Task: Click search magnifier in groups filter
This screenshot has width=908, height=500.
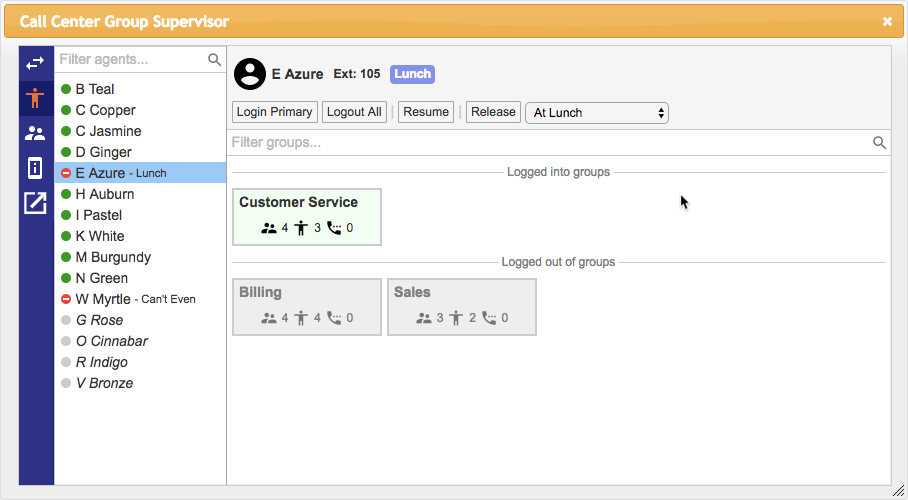Action: (879, 143)
